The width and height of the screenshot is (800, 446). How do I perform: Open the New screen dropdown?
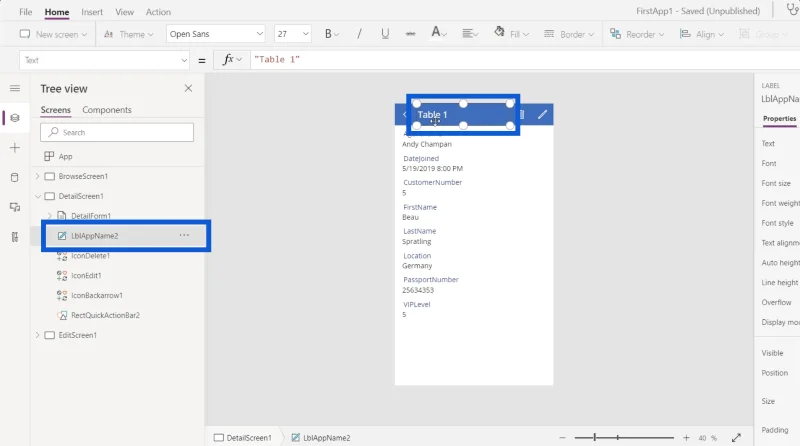point(53,34)
